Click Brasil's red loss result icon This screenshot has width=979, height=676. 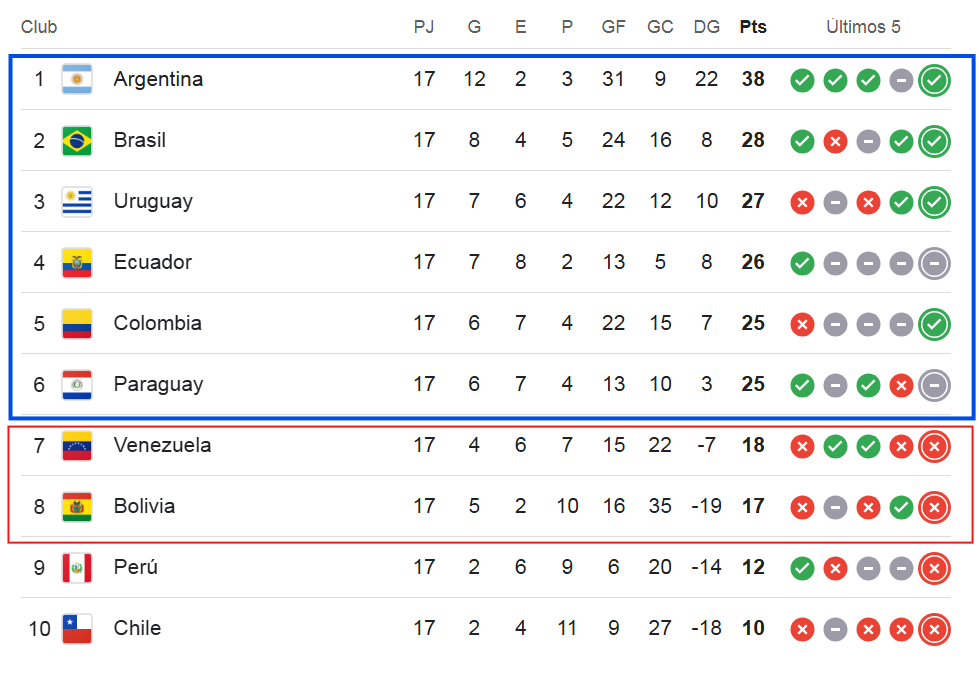pyautogui.click(x=835, y=142)
